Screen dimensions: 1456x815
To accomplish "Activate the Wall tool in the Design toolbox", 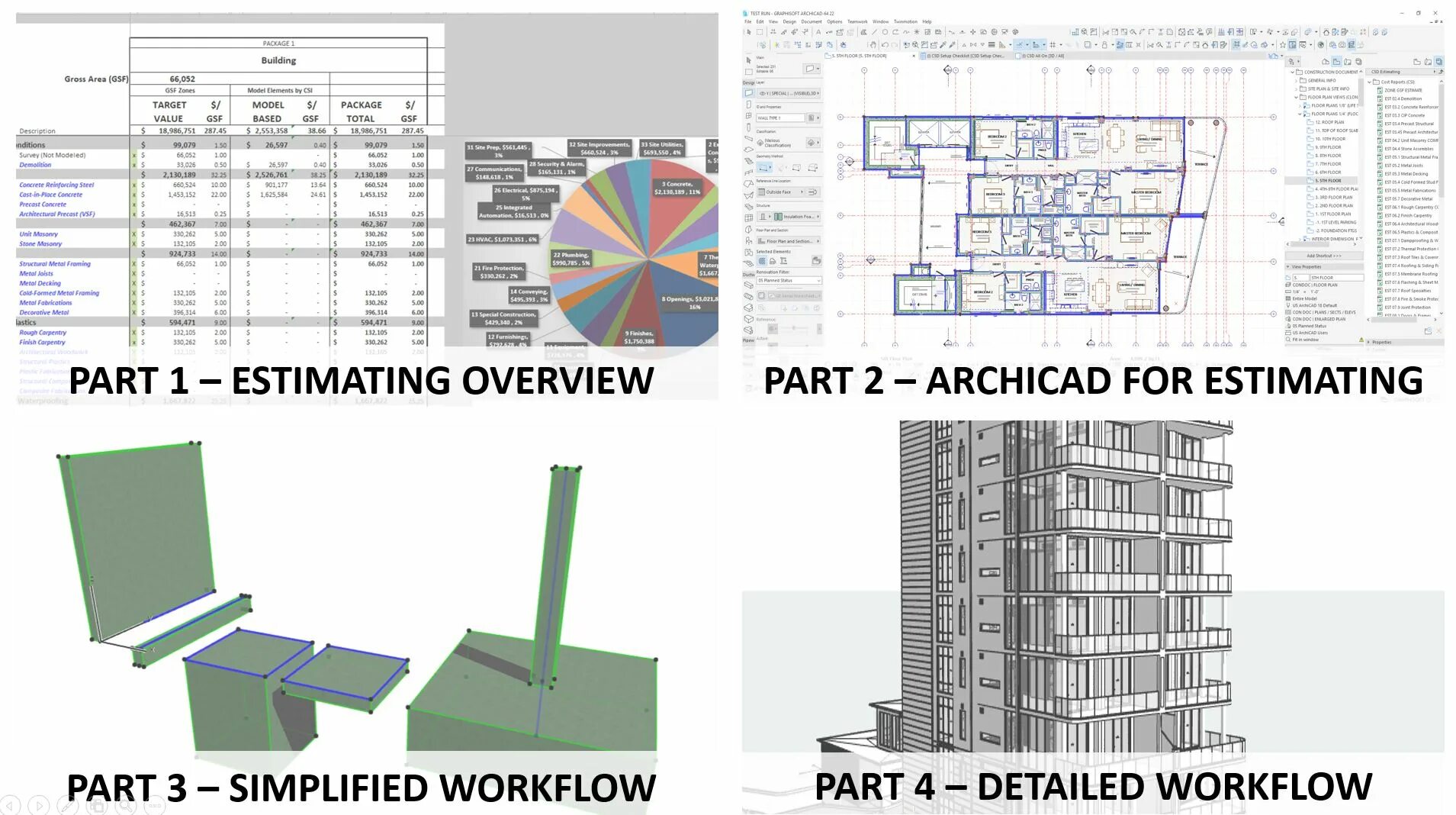I will (748, 93).
